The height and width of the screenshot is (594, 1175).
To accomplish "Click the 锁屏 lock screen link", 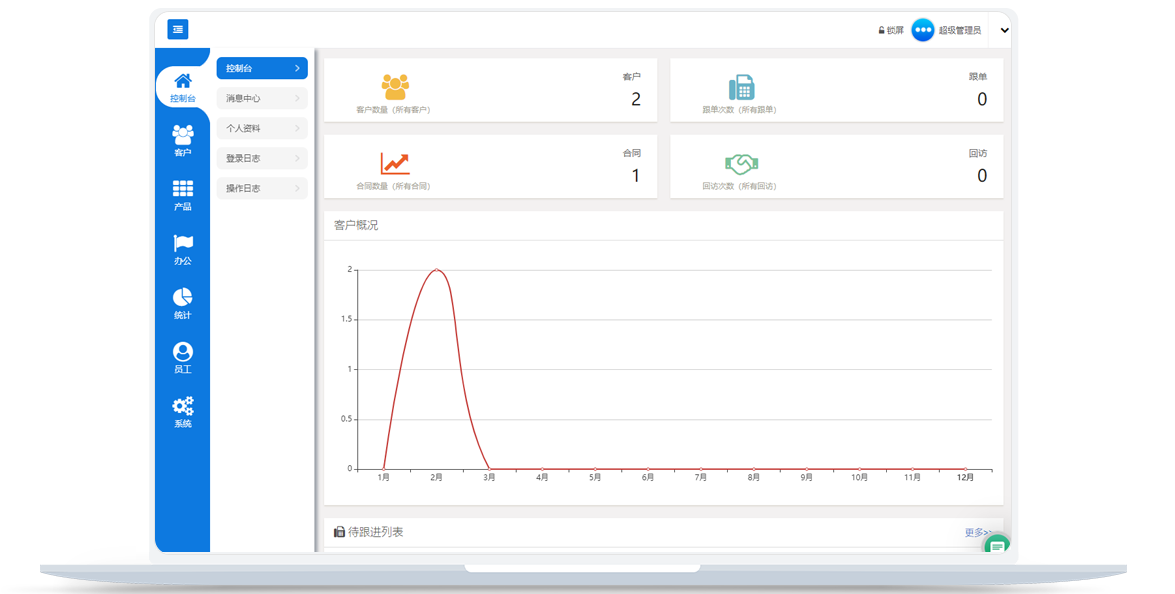I will (890, 30).
